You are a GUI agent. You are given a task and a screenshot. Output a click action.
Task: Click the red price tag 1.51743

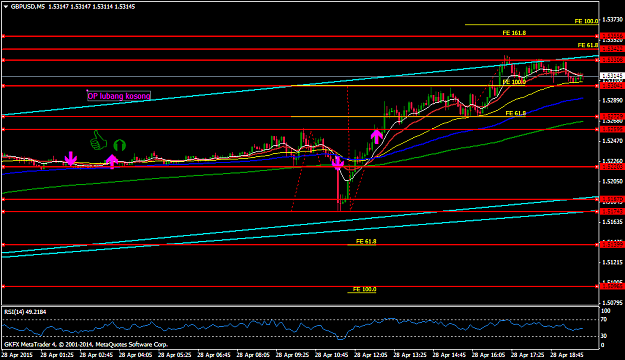(x=612, y=212)
